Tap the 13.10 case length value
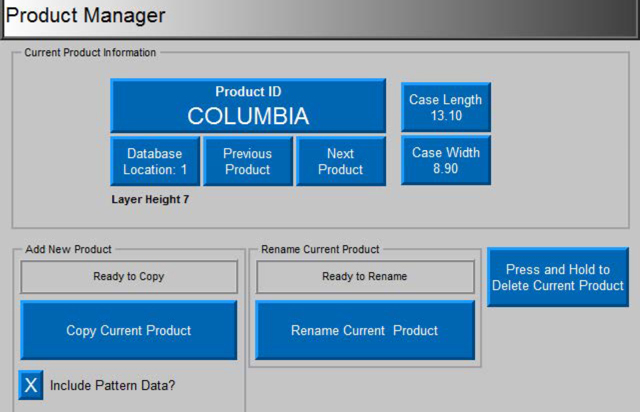The image size is (640, 412). [x=446, y=116]
